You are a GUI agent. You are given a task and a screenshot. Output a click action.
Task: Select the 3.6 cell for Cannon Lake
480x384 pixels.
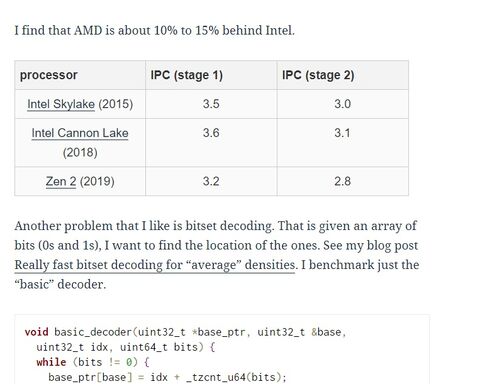[211, 133]
